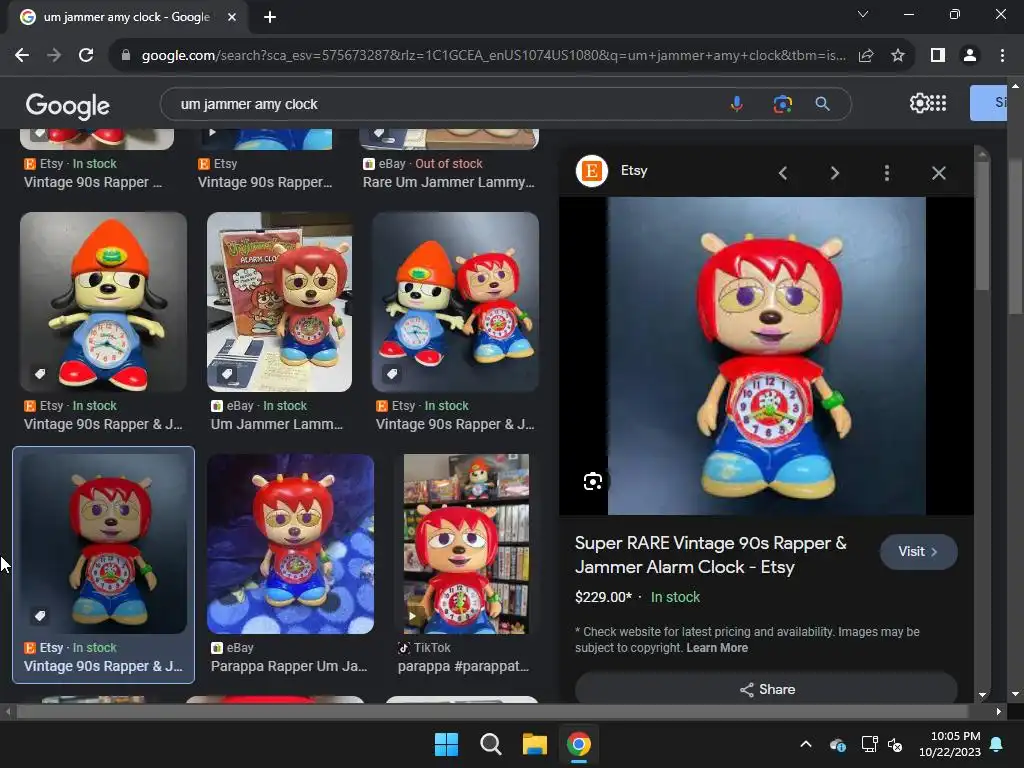
Task: Open 'parappa #parappat...' TikTok title
Action: [x=463, y=666]
